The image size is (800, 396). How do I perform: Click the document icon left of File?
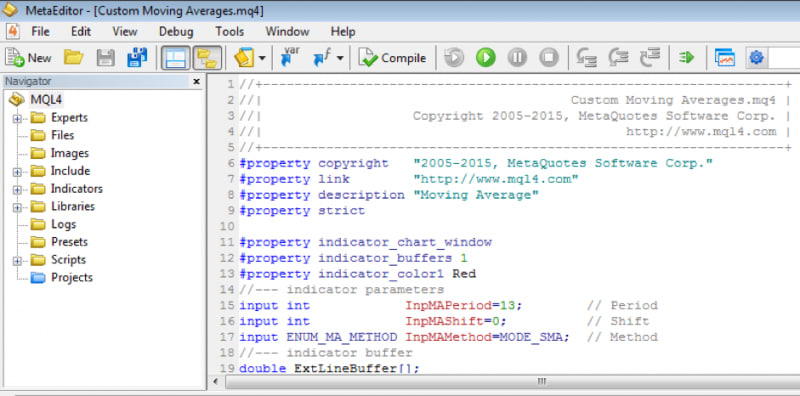pyautogui.click(x=12, y=32)
